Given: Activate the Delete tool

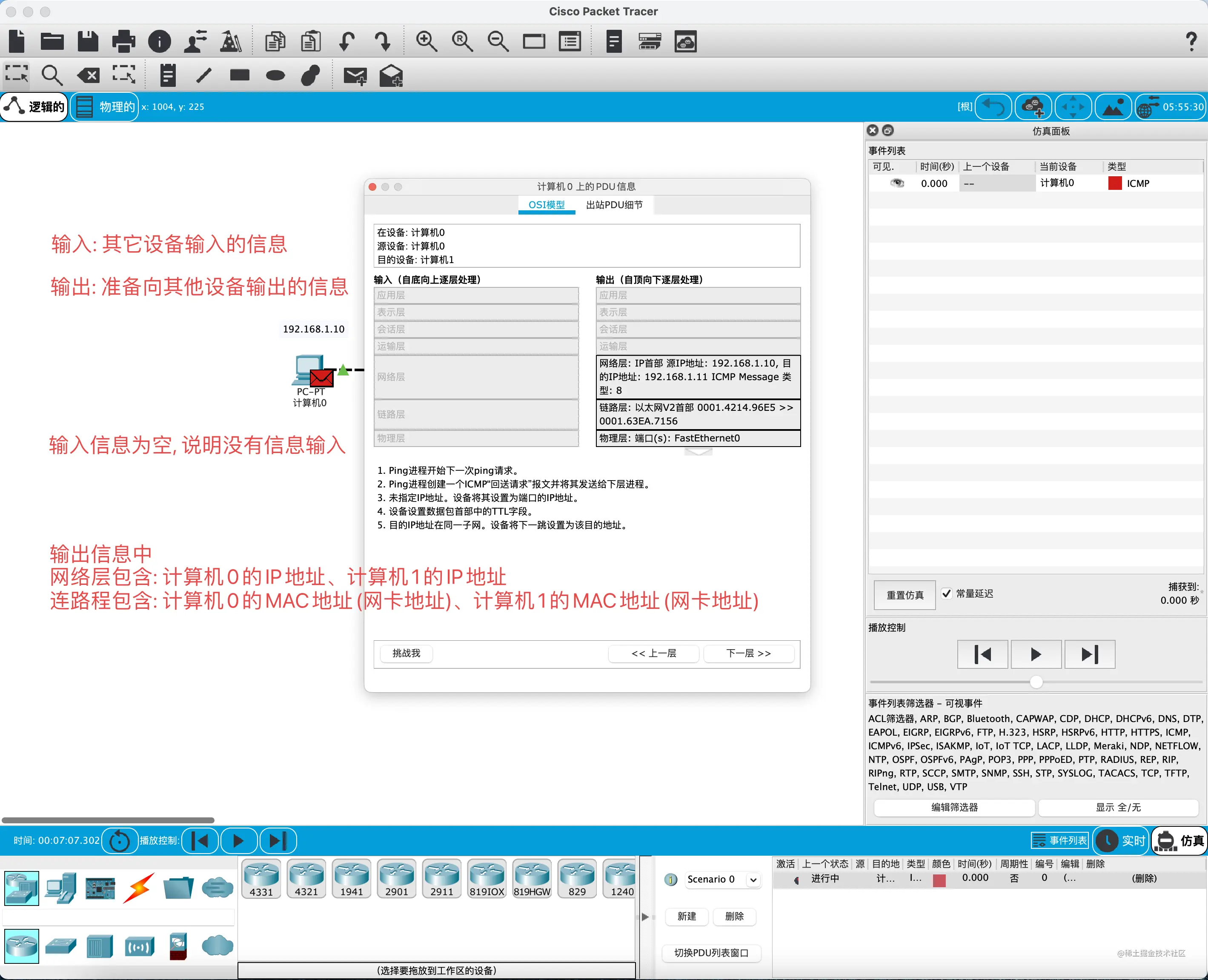Looking at the screenshot, I should point(88,75).
